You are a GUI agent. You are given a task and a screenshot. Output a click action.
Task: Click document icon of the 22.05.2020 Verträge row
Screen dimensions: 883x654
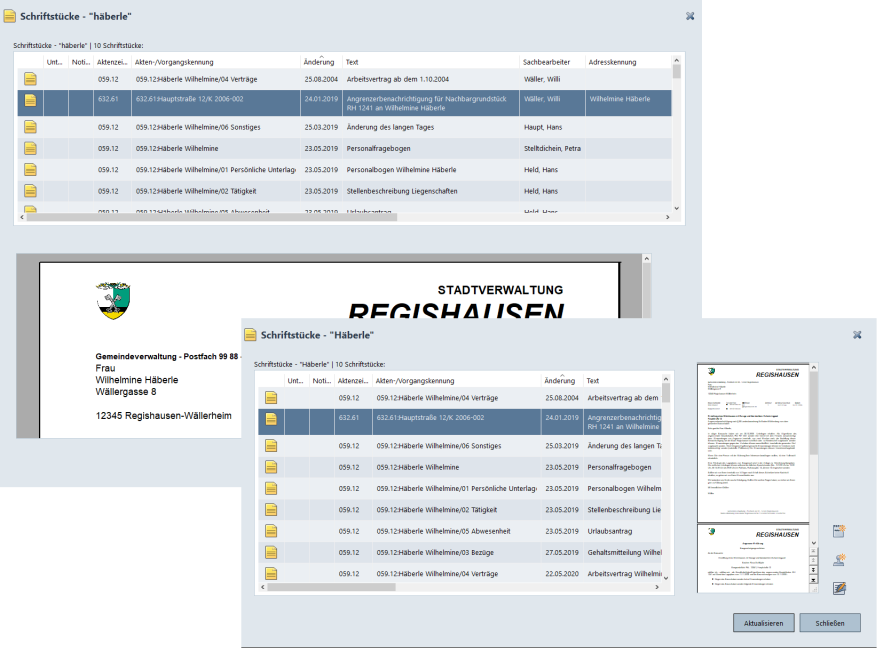271,574
